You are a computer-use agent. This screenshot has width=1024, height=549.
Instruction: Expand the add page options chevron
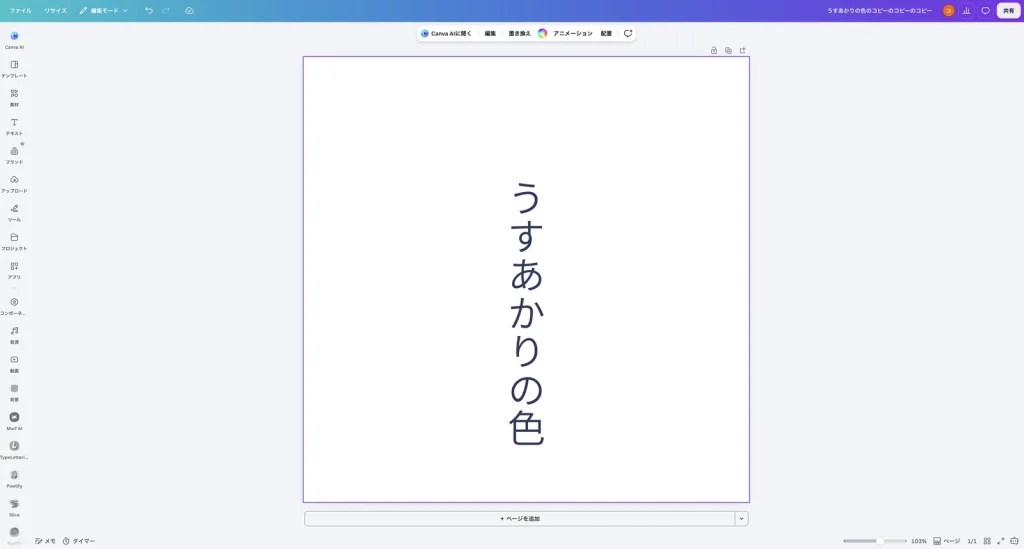(741, 519)
